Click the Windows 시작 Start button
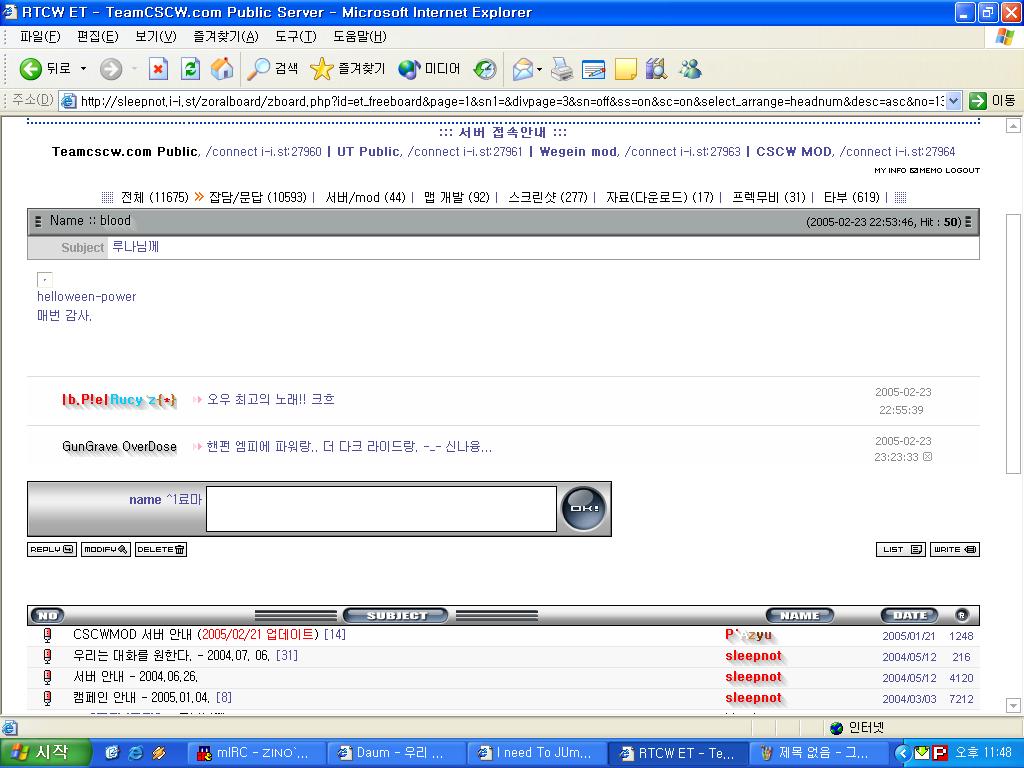The image size is (1024, 768). pos(45,753)
